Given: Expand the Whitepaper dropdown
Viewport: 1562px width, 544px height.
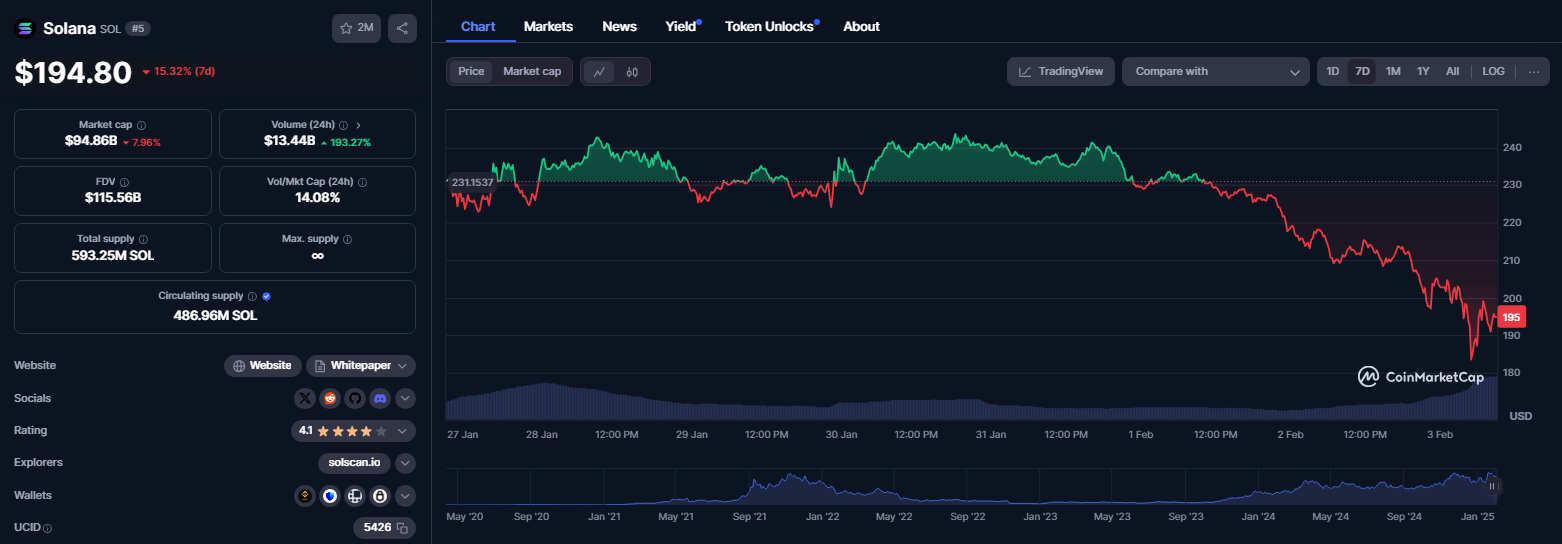Looking at the screenshot, I should (x=361, y=365).
